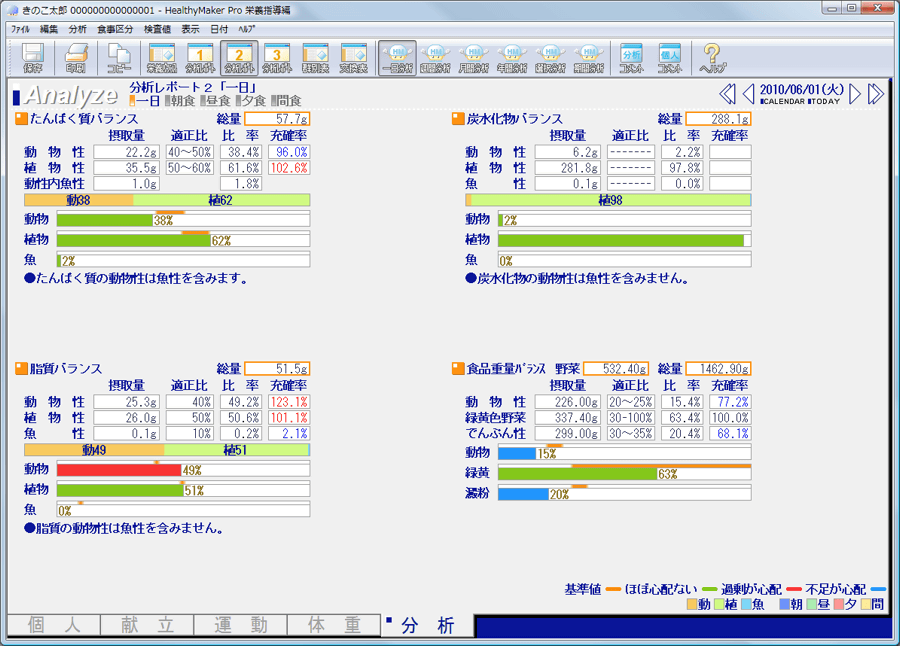Open the 分析 menu in menu bar
This screenshot has width=900, height=646.
[77, 29]
